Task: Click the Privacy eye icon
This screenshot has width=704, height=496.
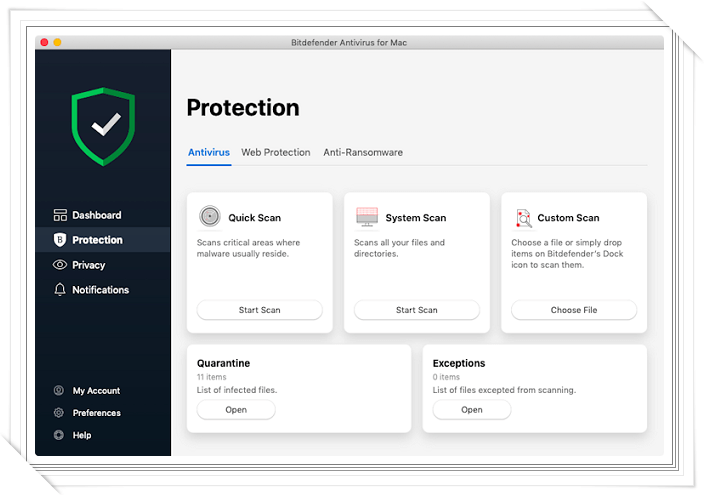Action: [x=60, y=265]
